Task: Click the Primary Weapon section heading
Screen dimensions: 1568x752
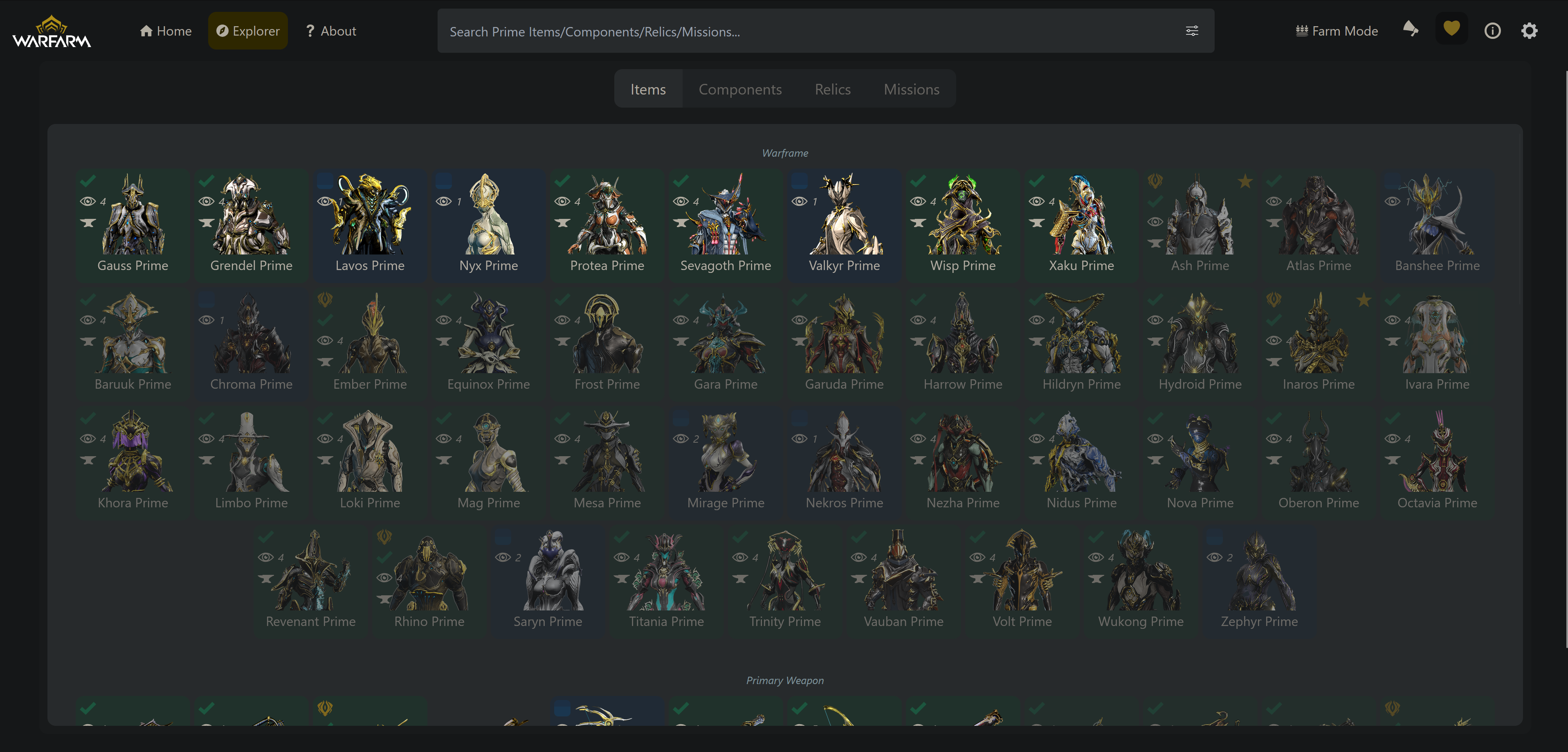Action: (784, 680)
